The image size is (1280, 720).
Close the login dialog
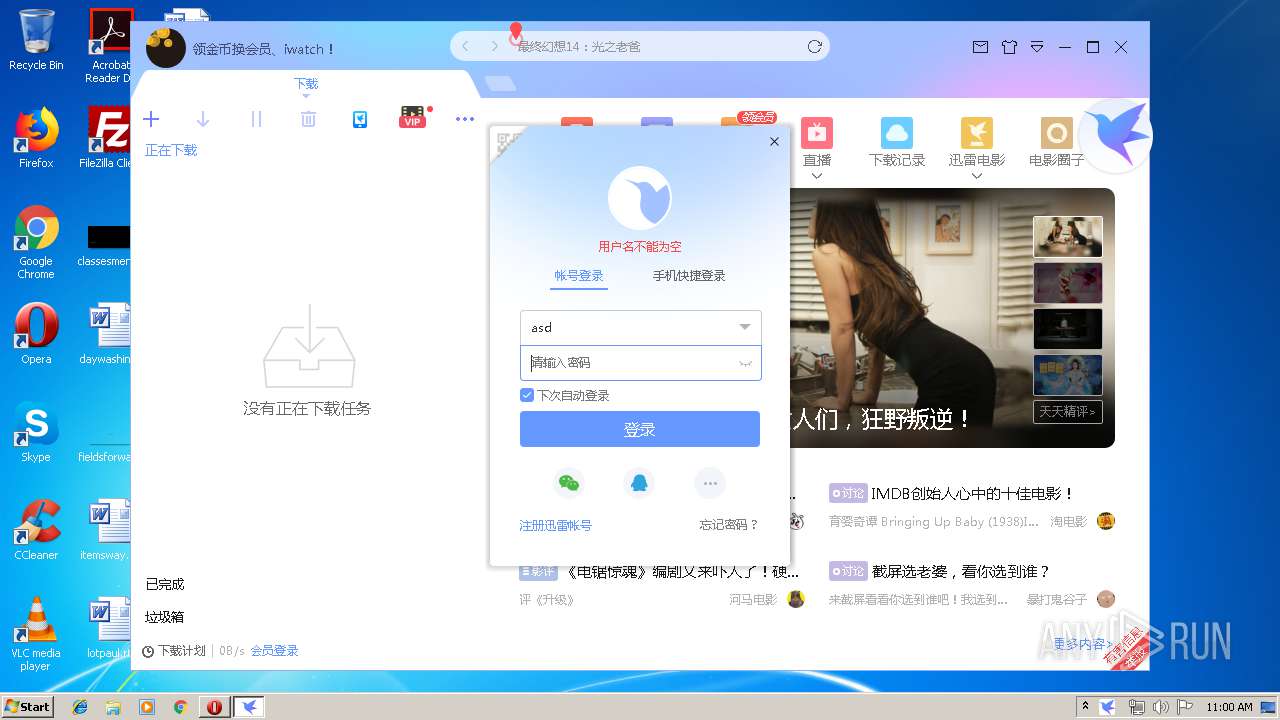774,142
